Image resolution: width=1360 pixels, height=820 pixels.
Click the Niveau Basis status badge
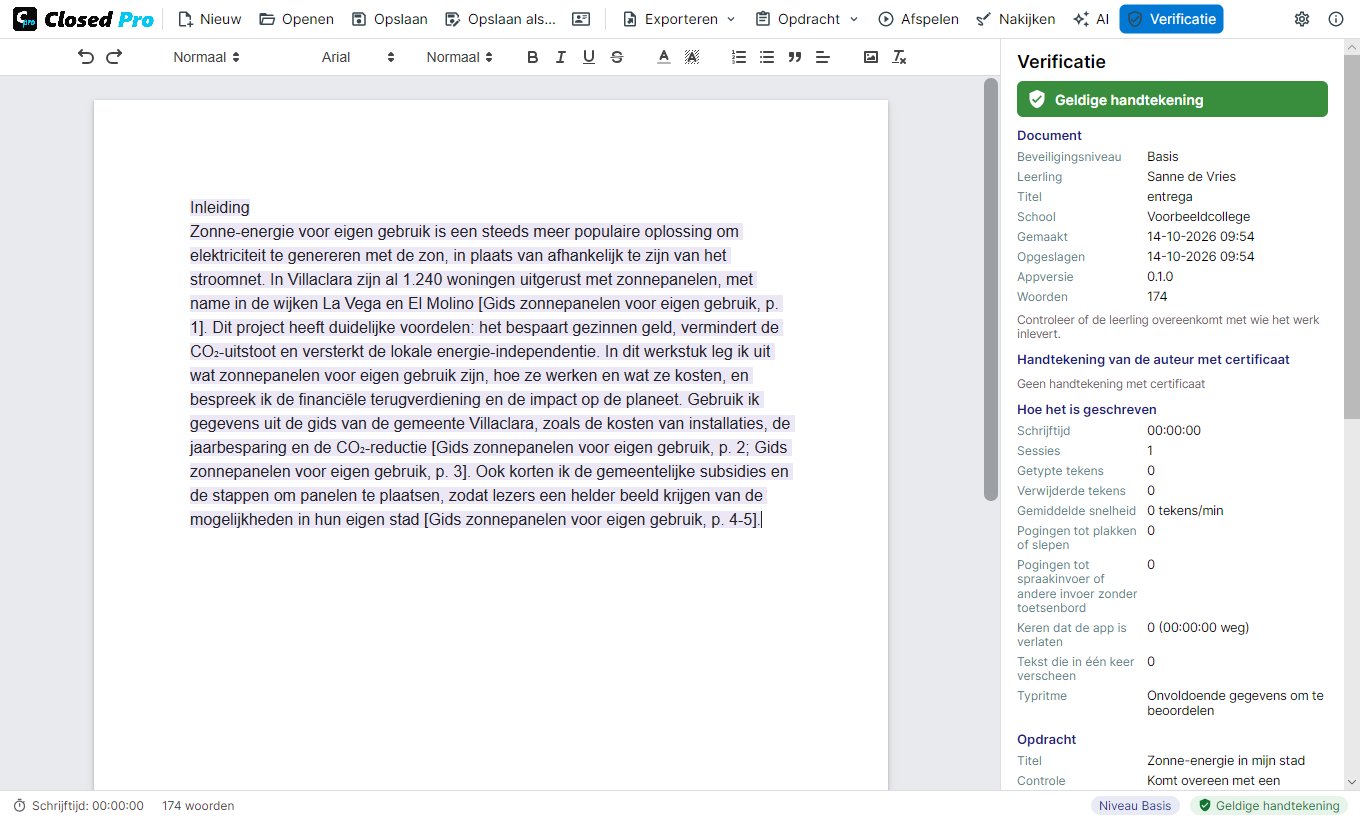pyautogui.click(x=1135, y=805)
